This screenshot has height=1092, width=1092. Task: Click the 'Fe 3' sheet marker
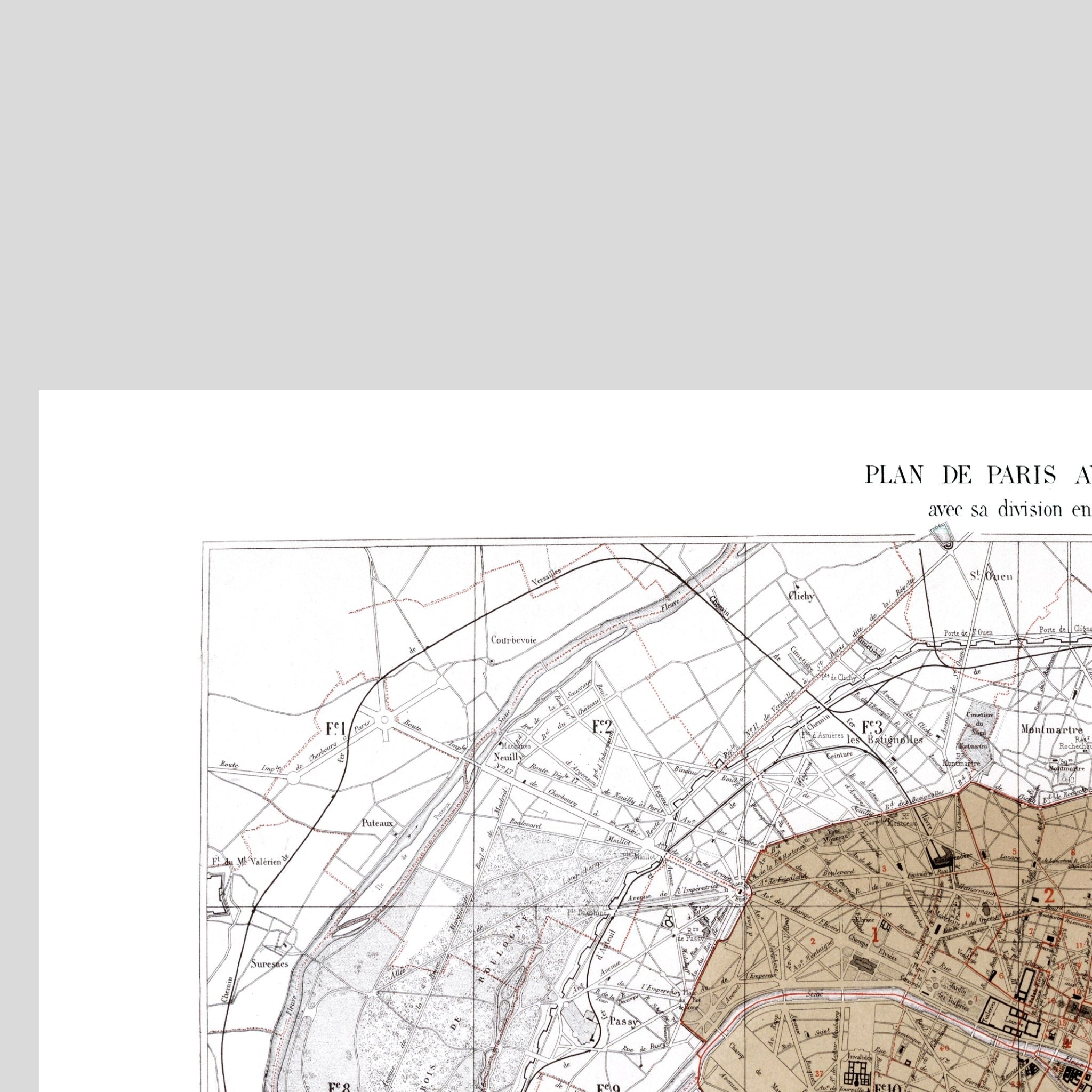tap(872, 726)
